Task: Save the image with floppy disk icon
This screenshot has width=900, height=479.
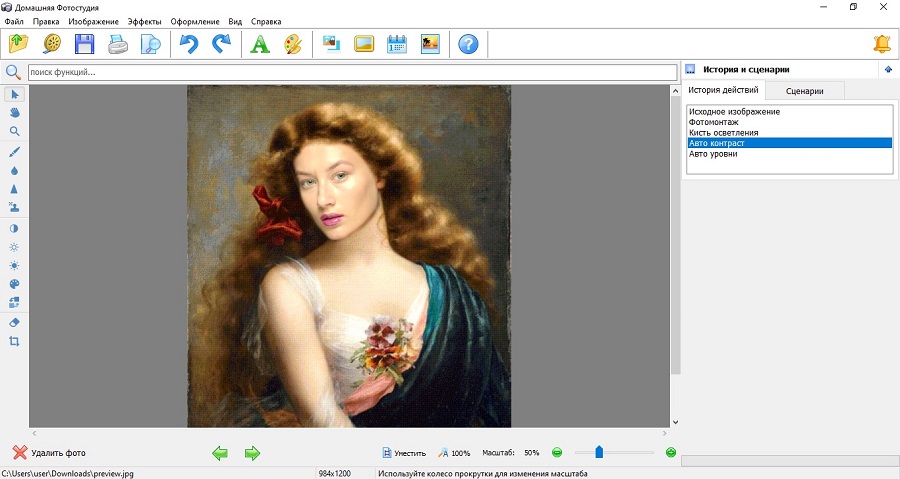Action: [84, 44]
